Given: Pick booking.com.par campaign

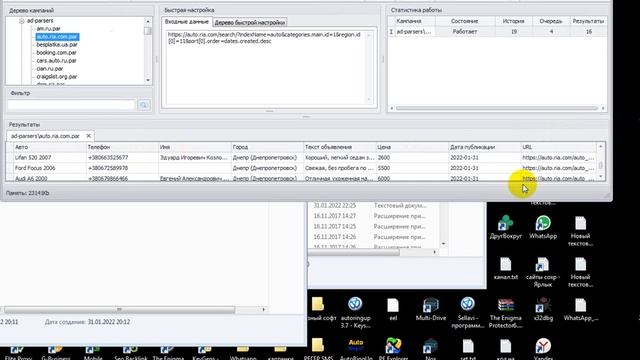Looking at the screenshot, I should 56,53.
